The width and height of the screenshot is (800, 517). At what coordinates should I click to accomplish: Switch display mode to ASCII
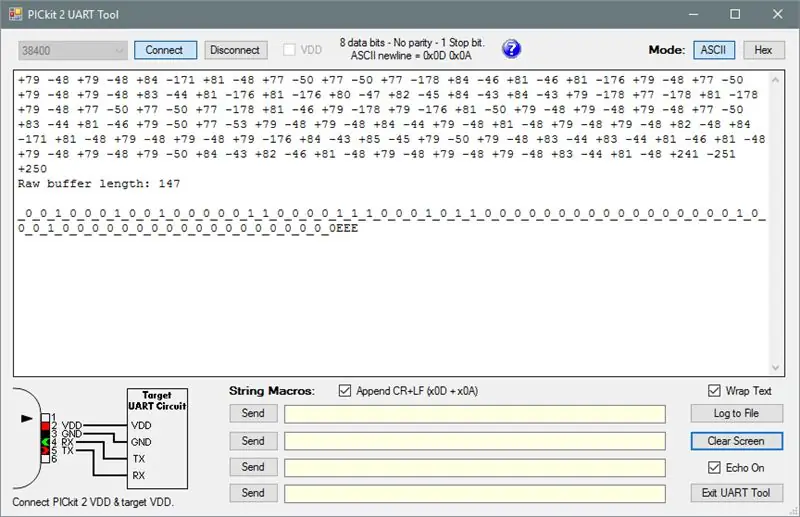[x=714, y=50]
